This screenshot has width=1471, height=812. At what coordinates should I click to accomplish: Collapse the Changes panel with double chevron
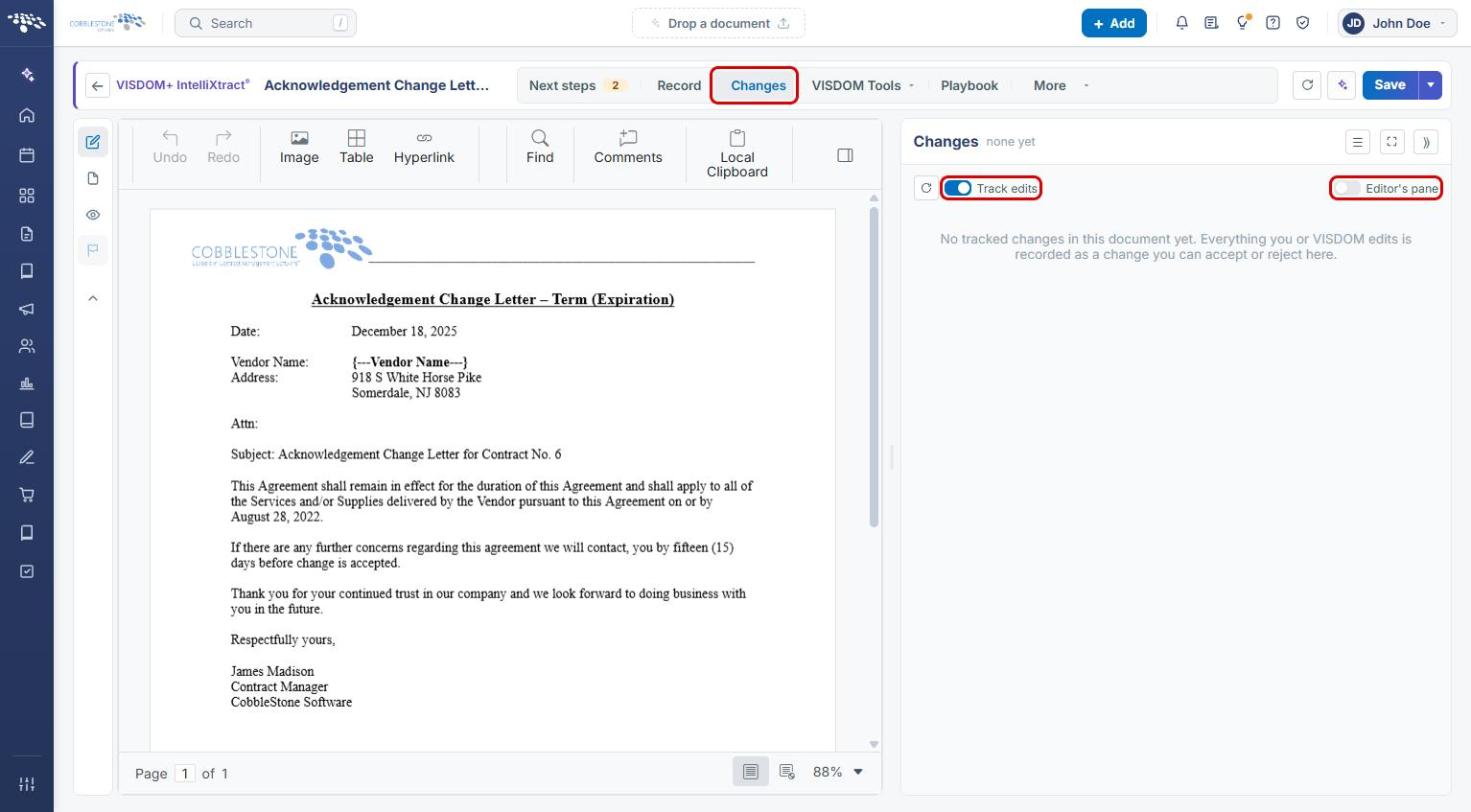point(1426,142)
